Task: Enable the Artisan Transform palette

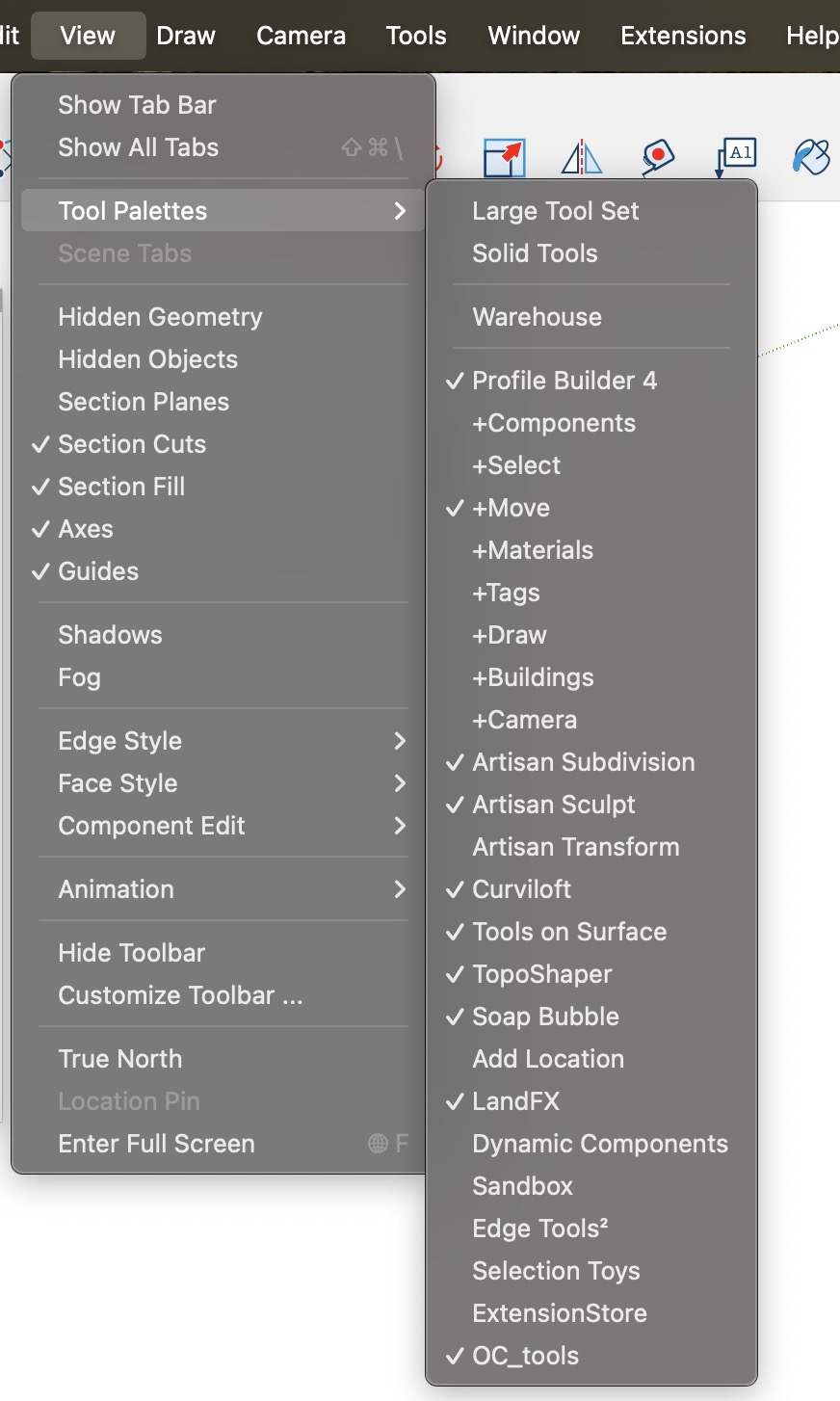Action: point(576,847)
